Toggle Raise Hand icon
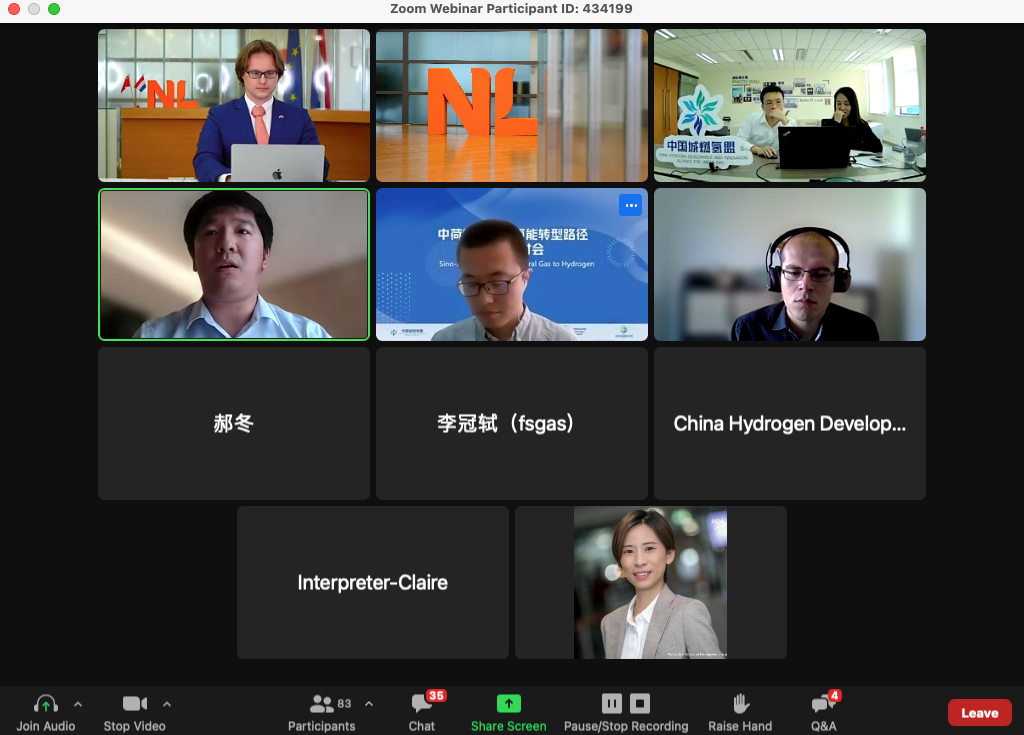This screenshot has height=735, width=1024. (741, 704)
